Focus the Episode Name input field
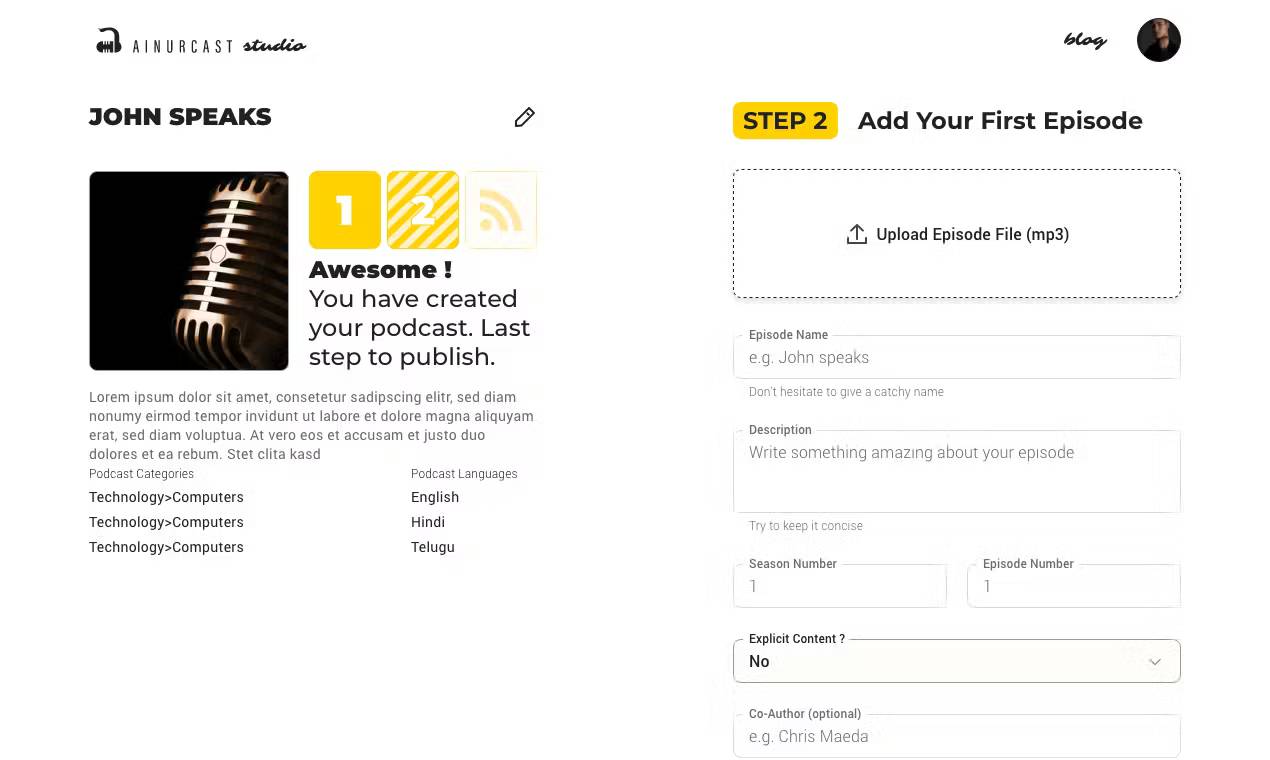This screenshot has width=1270, height=760. click(x=956, y=357)
